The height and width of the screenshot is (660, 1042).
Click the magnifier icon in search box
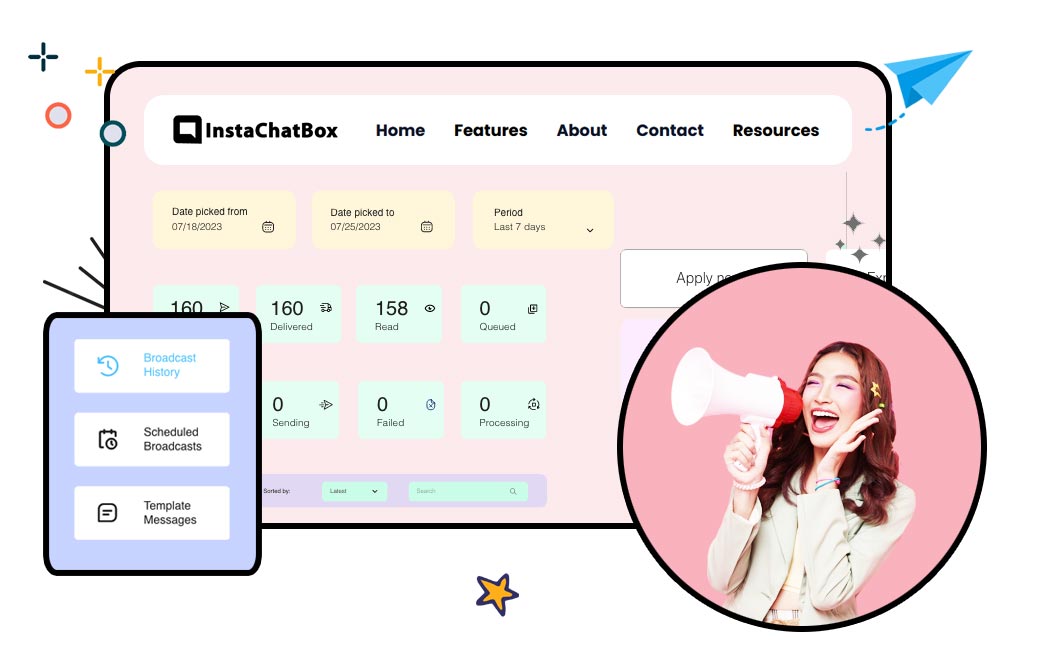pos(513,491)
